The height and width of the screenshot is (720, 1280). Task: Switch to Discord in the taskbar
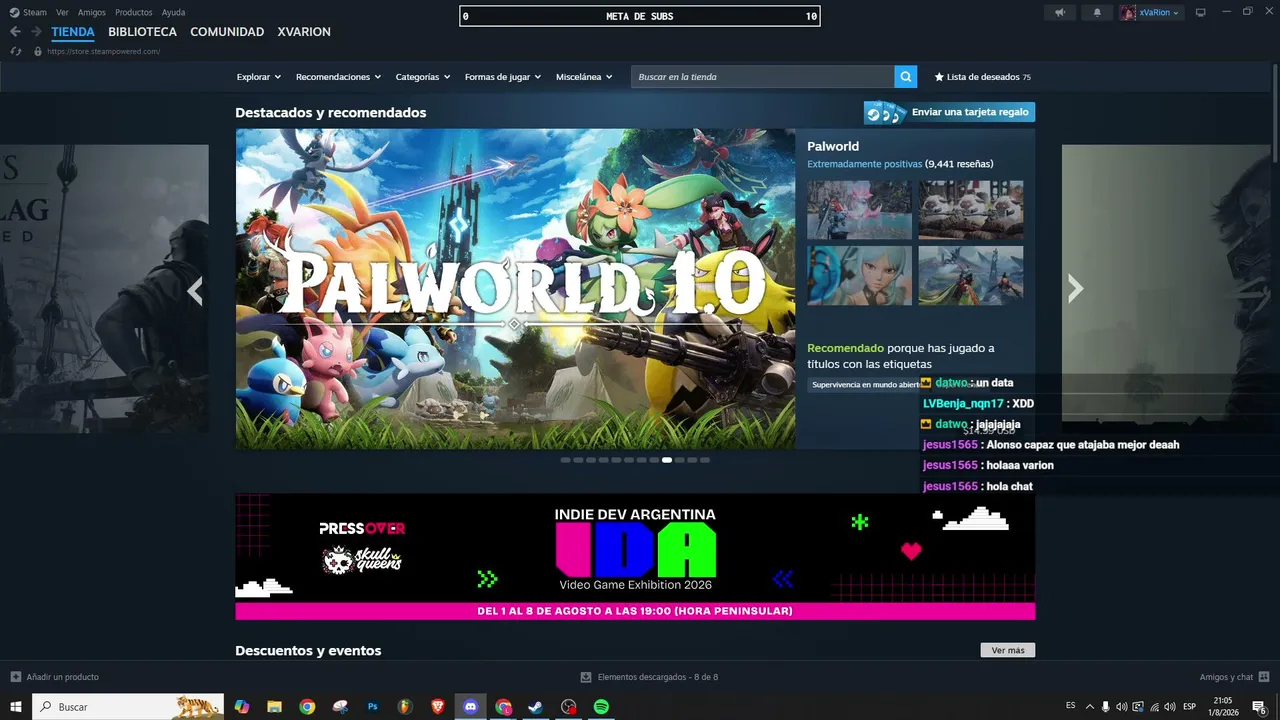tap(471, 707)
